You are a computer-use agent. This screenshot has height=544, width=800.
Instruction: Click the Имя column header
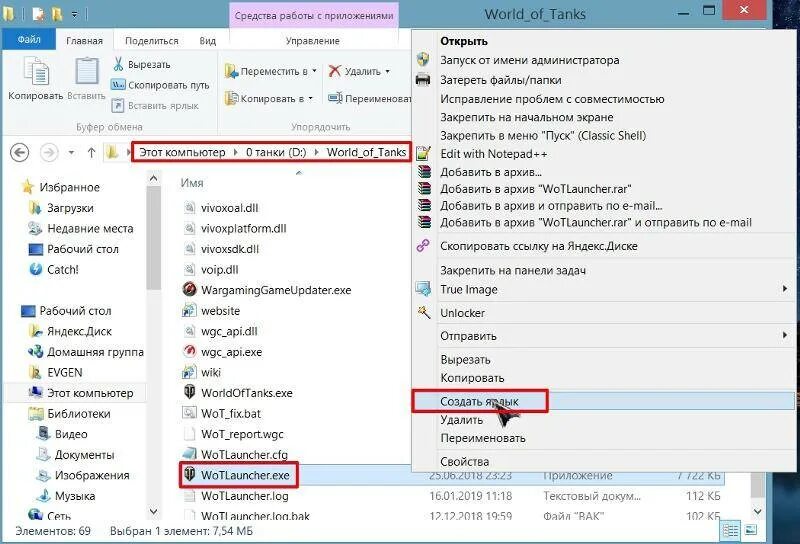coord(192,182)
